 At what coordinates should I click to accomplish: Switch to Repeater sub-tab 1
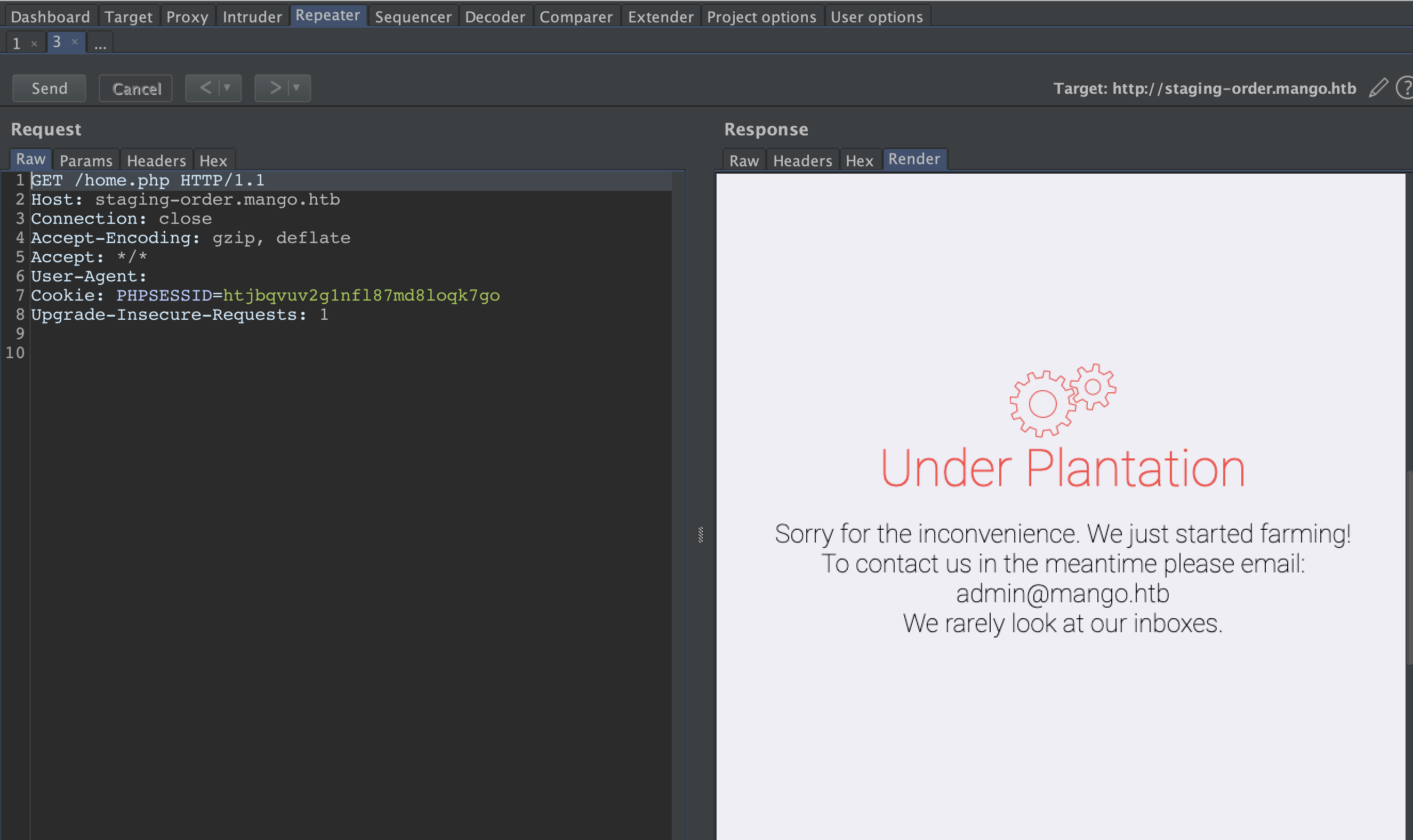click(17, 43)
